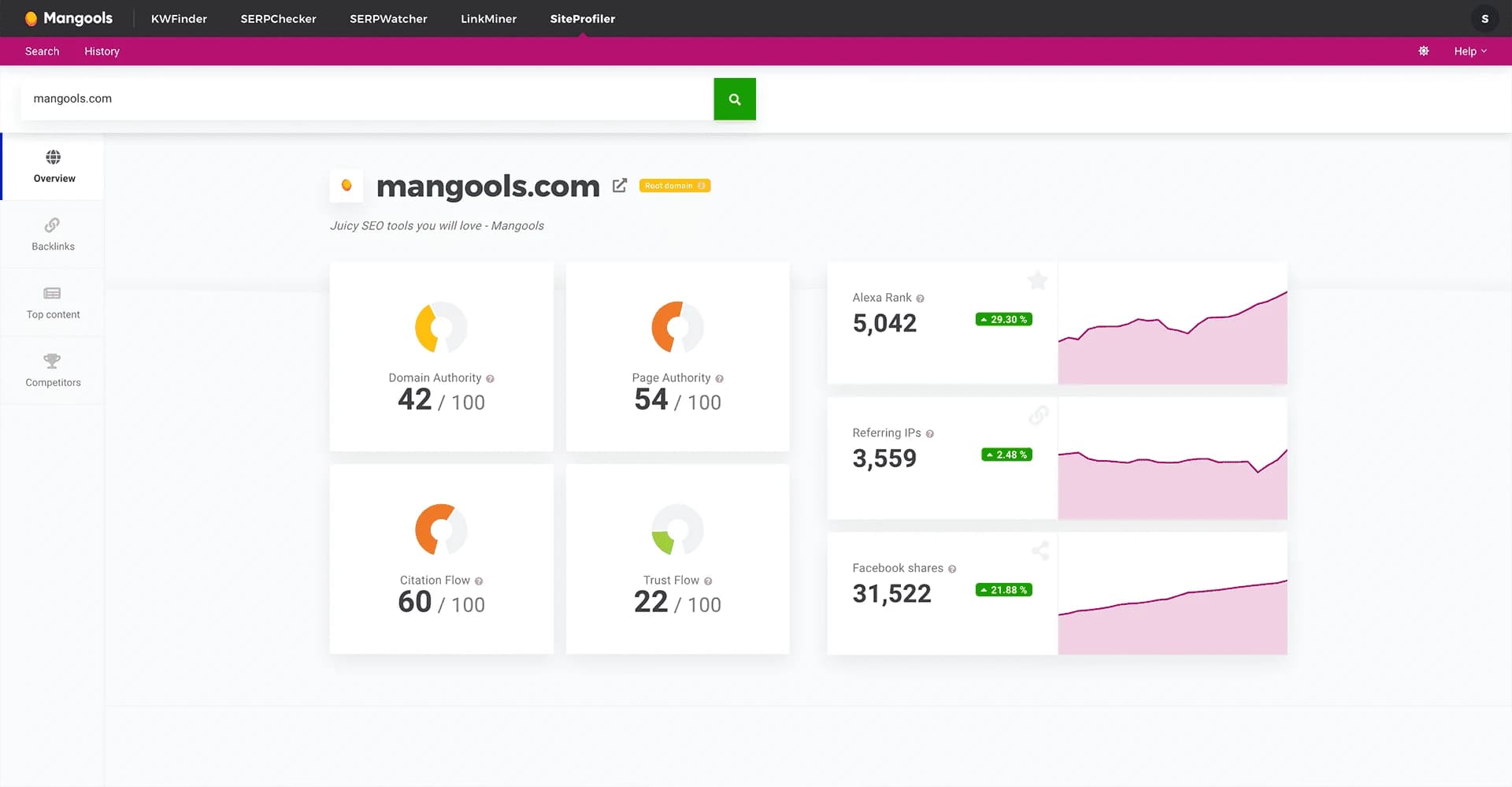Visit mangools.com via the external link icon

click(620, 185)
